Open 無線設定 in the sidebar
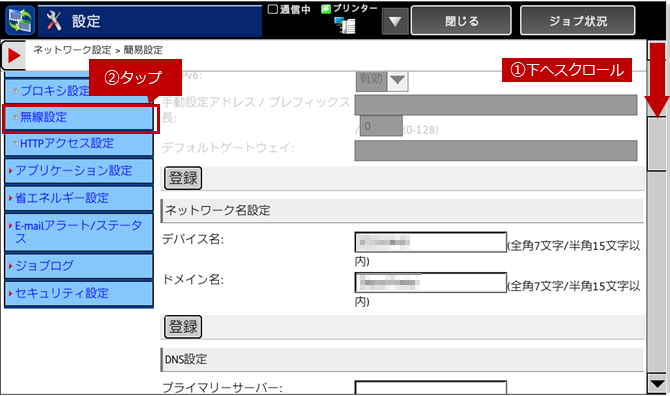 coord(79,117)
